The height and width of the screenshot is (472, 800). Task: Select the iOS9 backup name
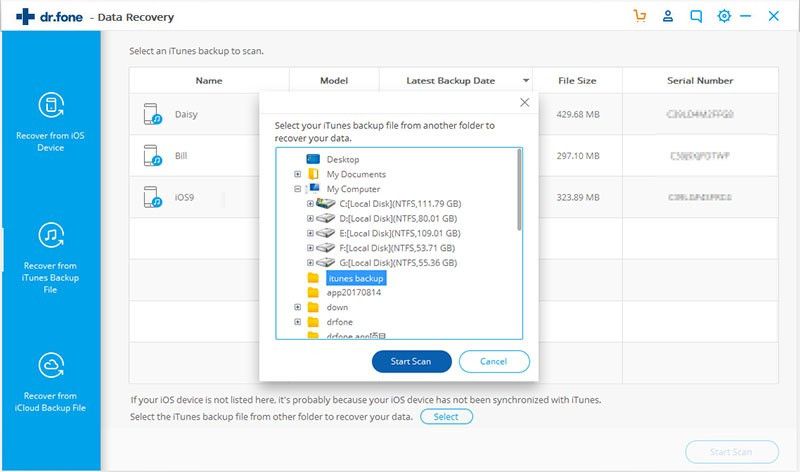tap(184, 197)
